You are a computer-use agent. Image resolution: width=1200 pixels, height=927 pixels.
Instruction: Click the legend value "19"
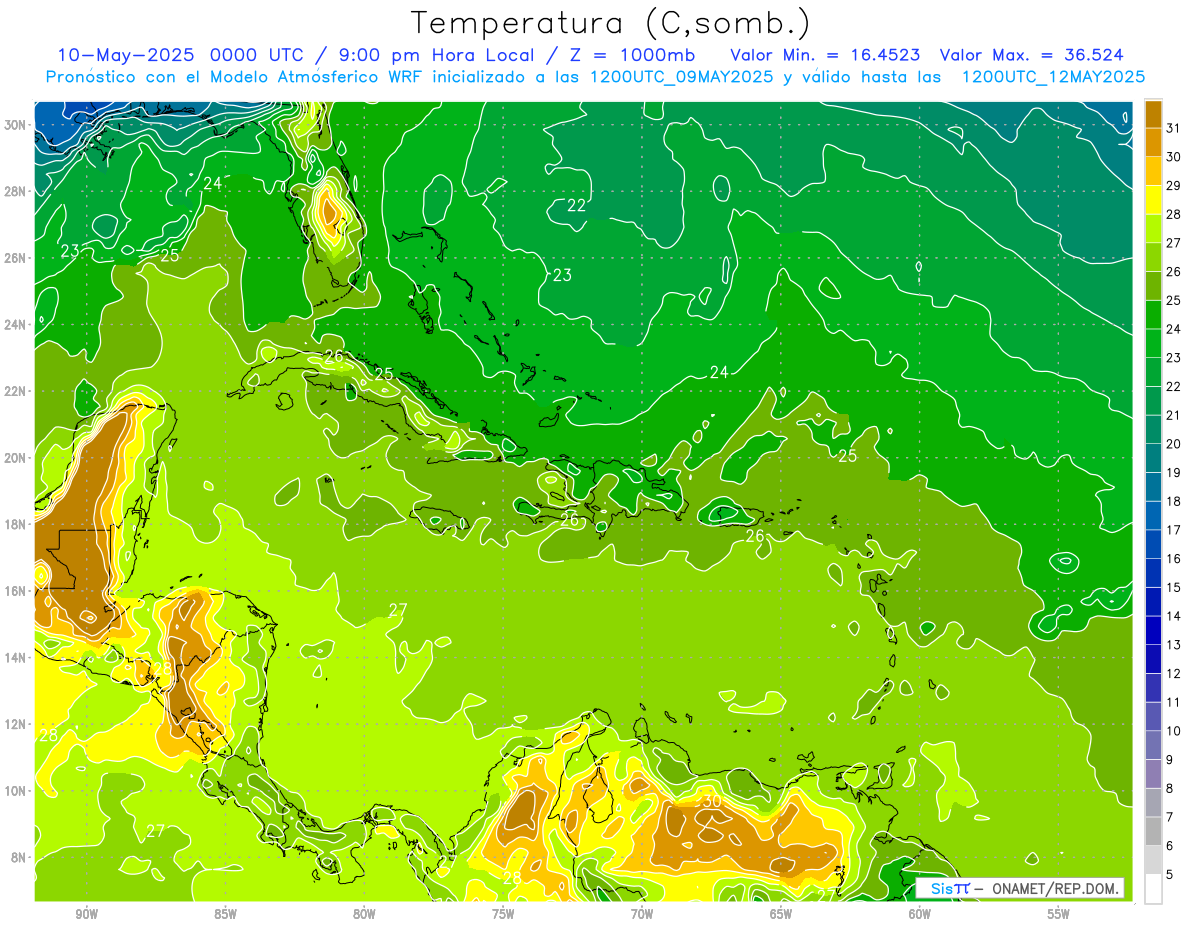[1174, 472]
